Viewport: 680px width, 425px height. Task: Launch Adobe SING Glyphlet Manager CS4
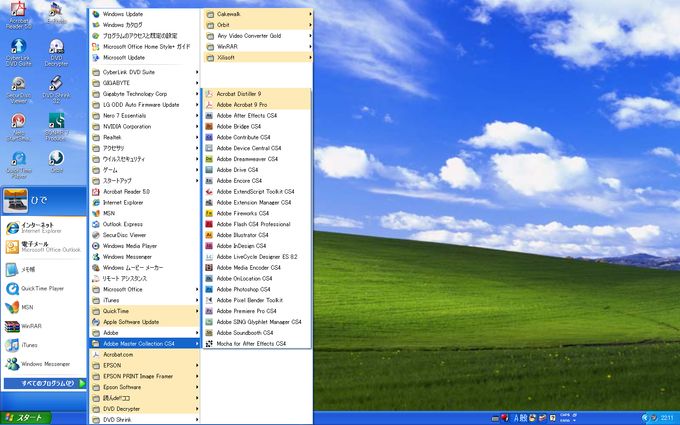257,322
